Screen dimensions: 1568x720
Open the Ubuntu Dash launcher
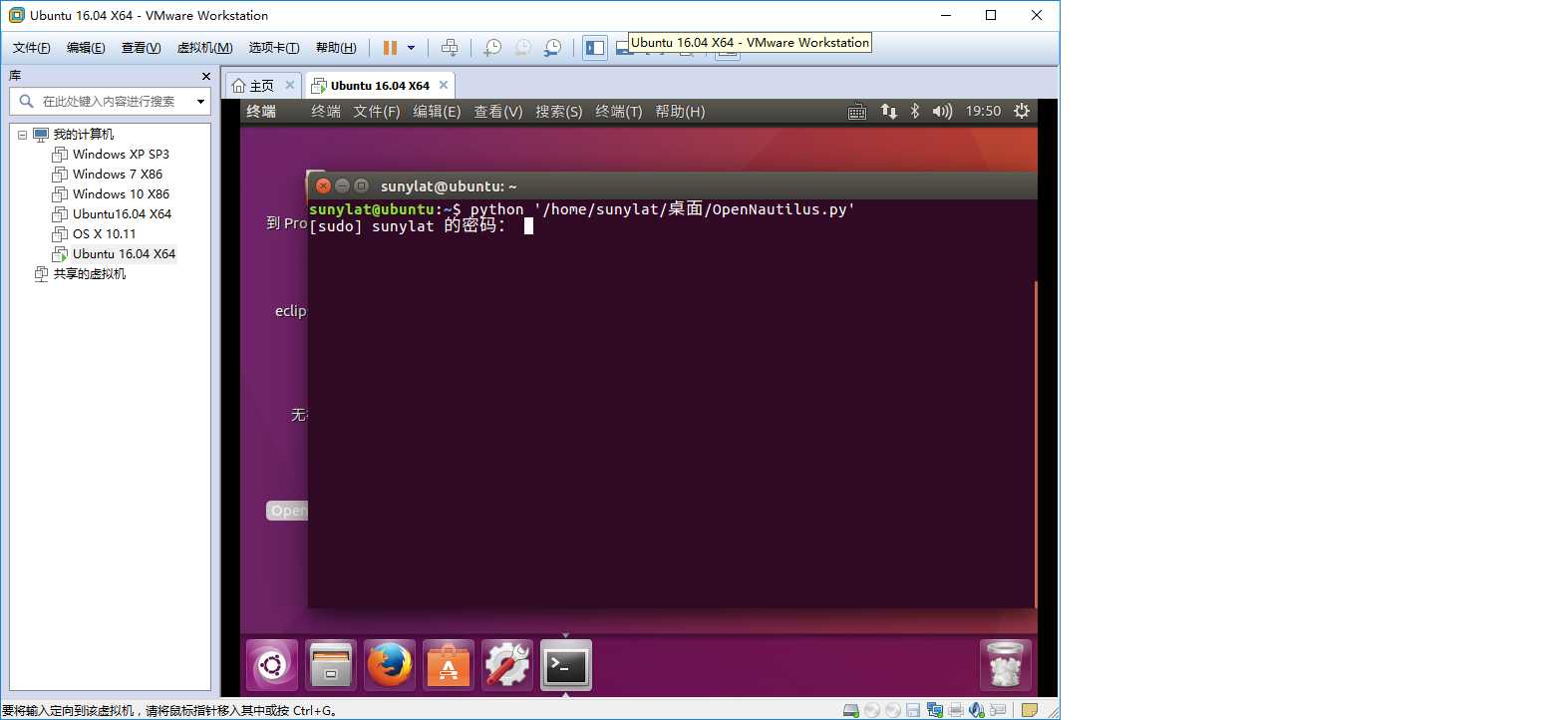tap(272, 665)
